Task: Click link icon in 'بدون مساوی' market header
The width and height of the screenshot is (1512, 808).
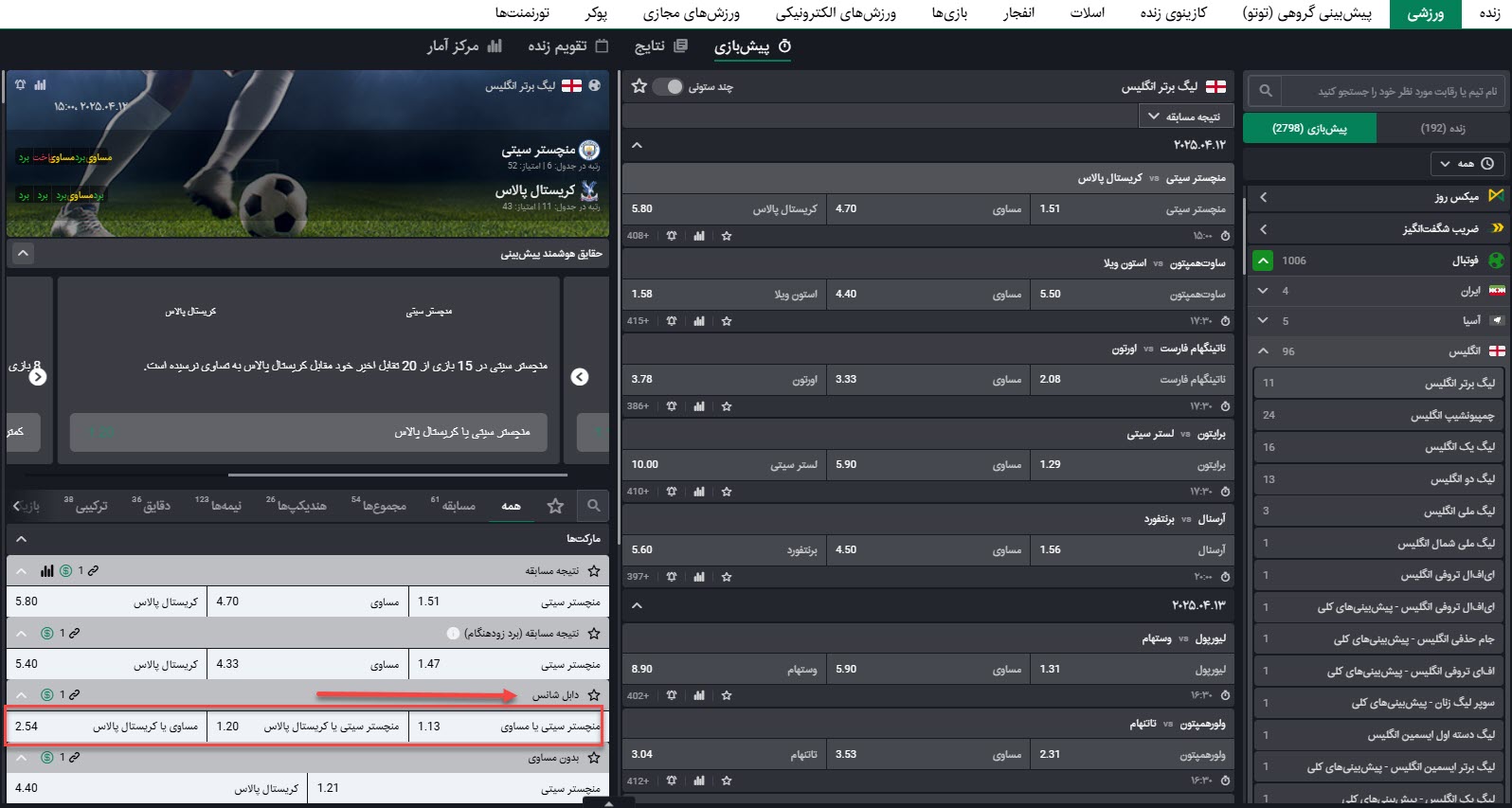Action: point(74,758)
